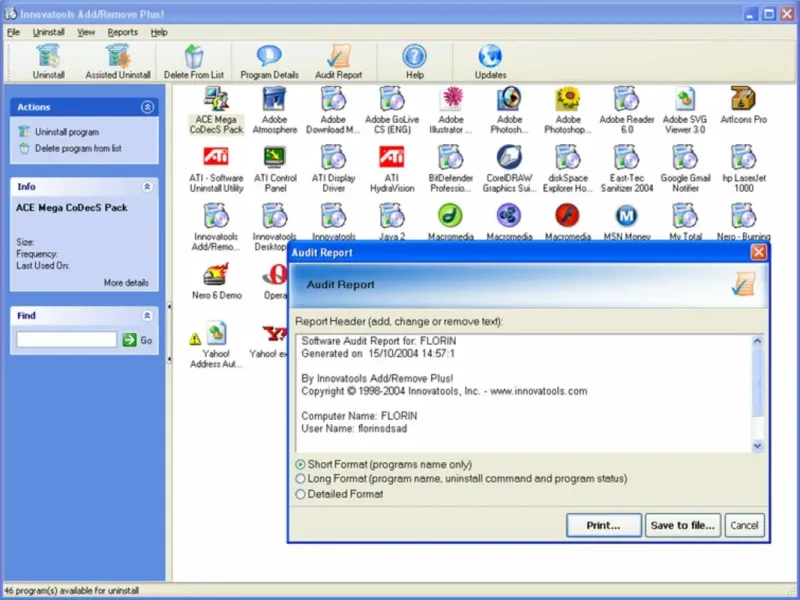The width and height of the screenshot is (800, 600).
Task: Collapse the Info panel
Action: point(147,187)
